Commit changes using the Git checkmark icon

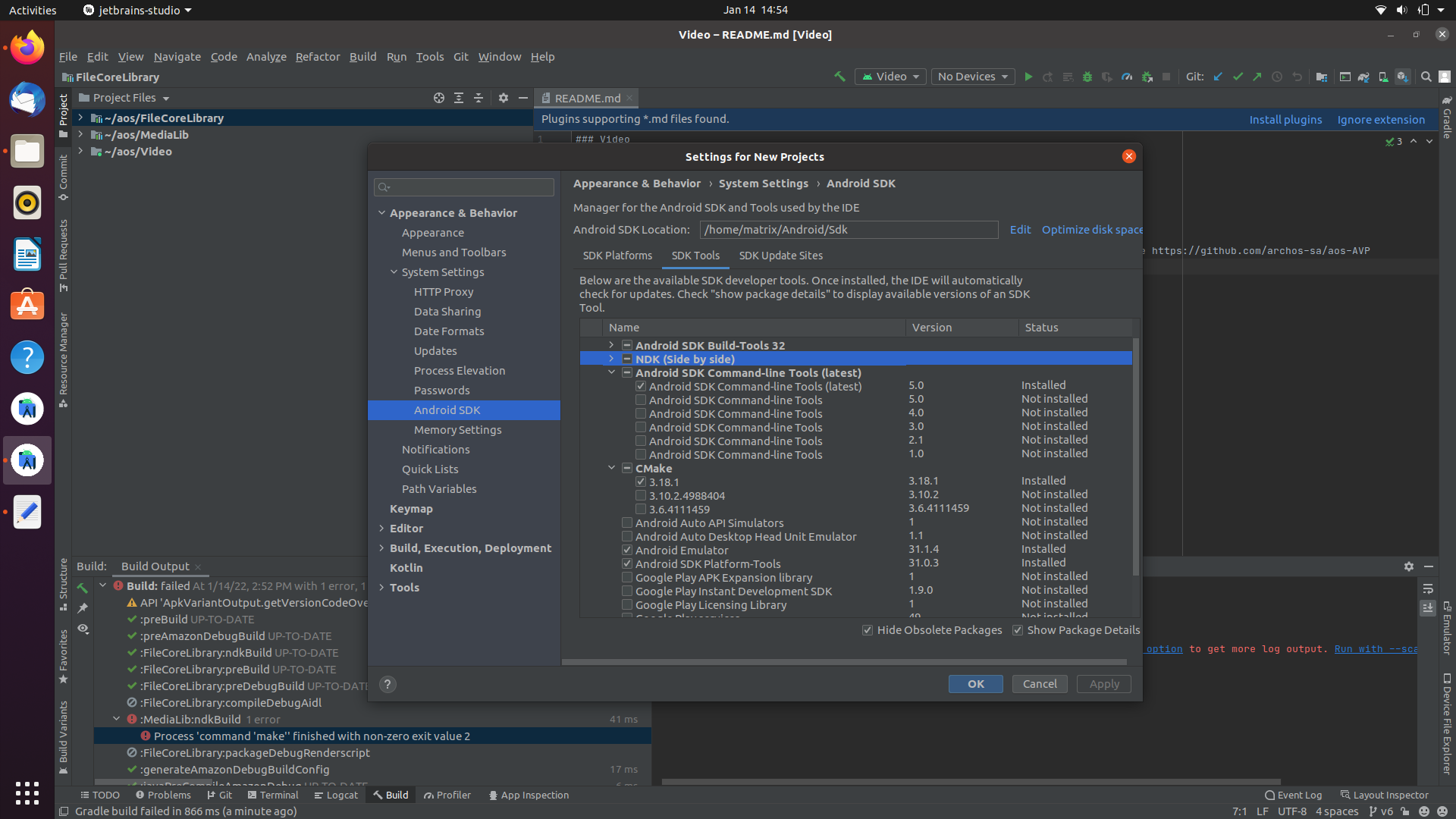point(1238,77)
